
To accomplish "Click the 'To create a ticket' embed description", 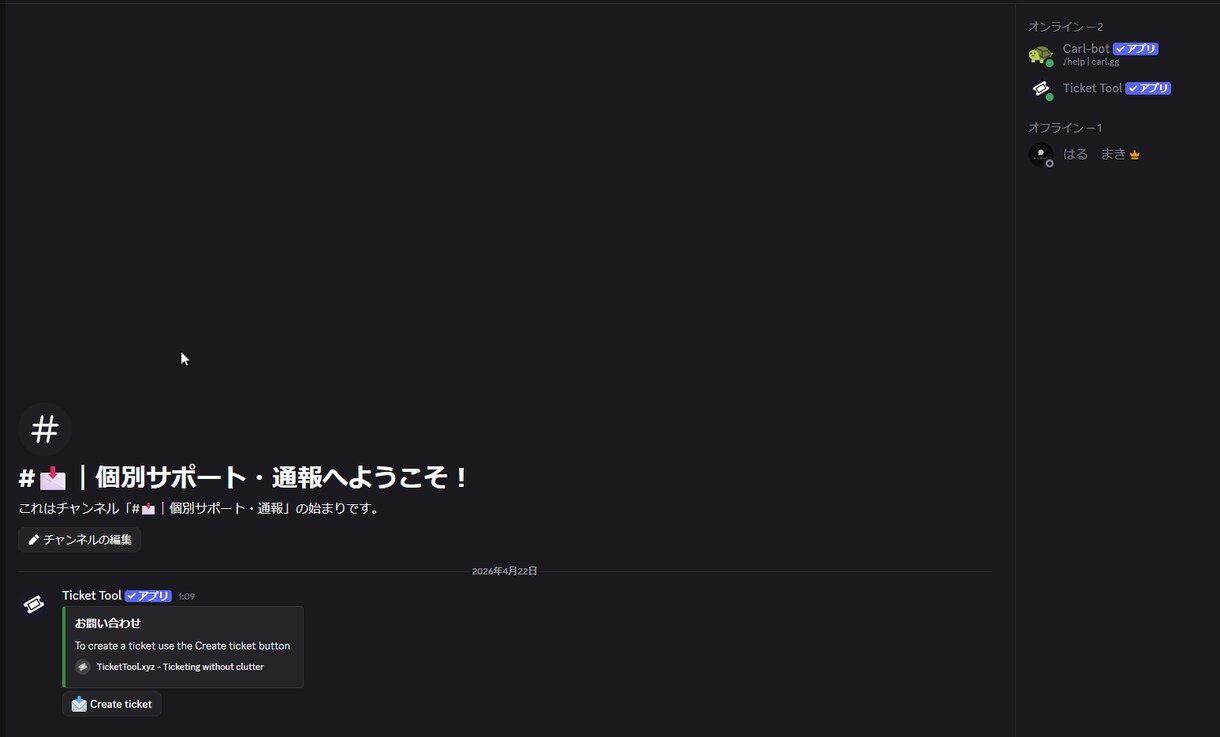I will click(x=182, y=646).
